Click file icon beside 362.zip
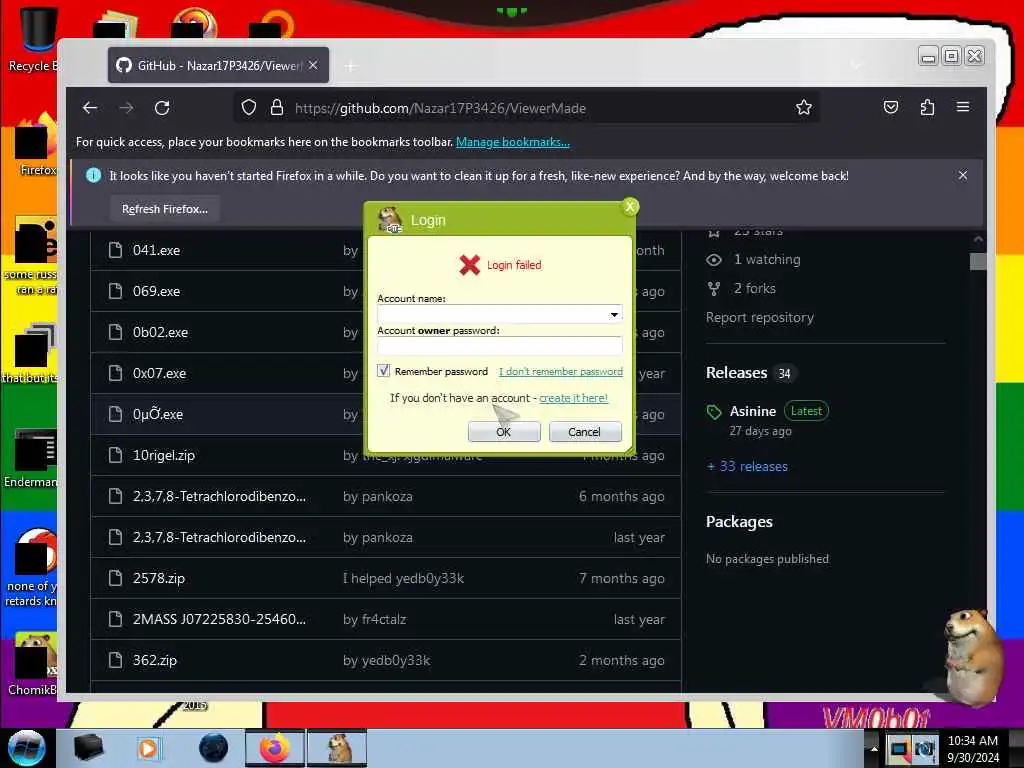Screen dimensions: 1024x768 pyautogui.click(x=116, y=660)
